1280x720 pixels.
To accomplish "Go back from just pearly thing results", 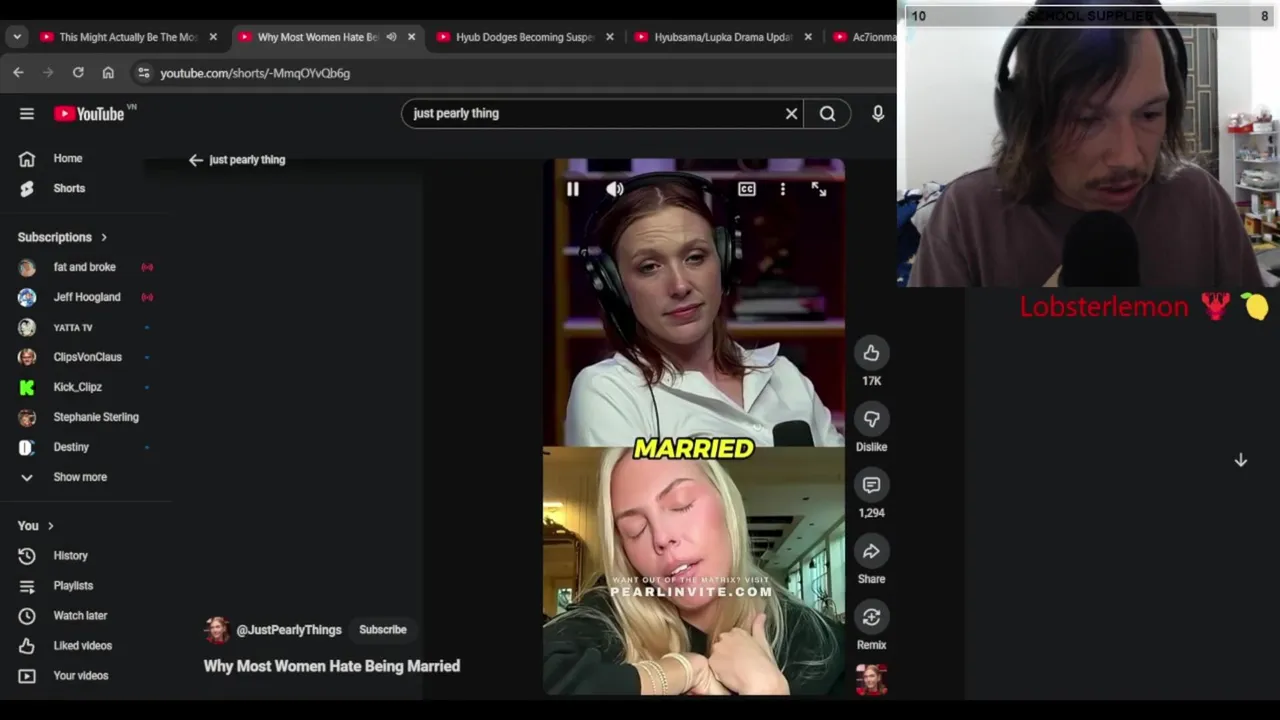I will (196, 160).
